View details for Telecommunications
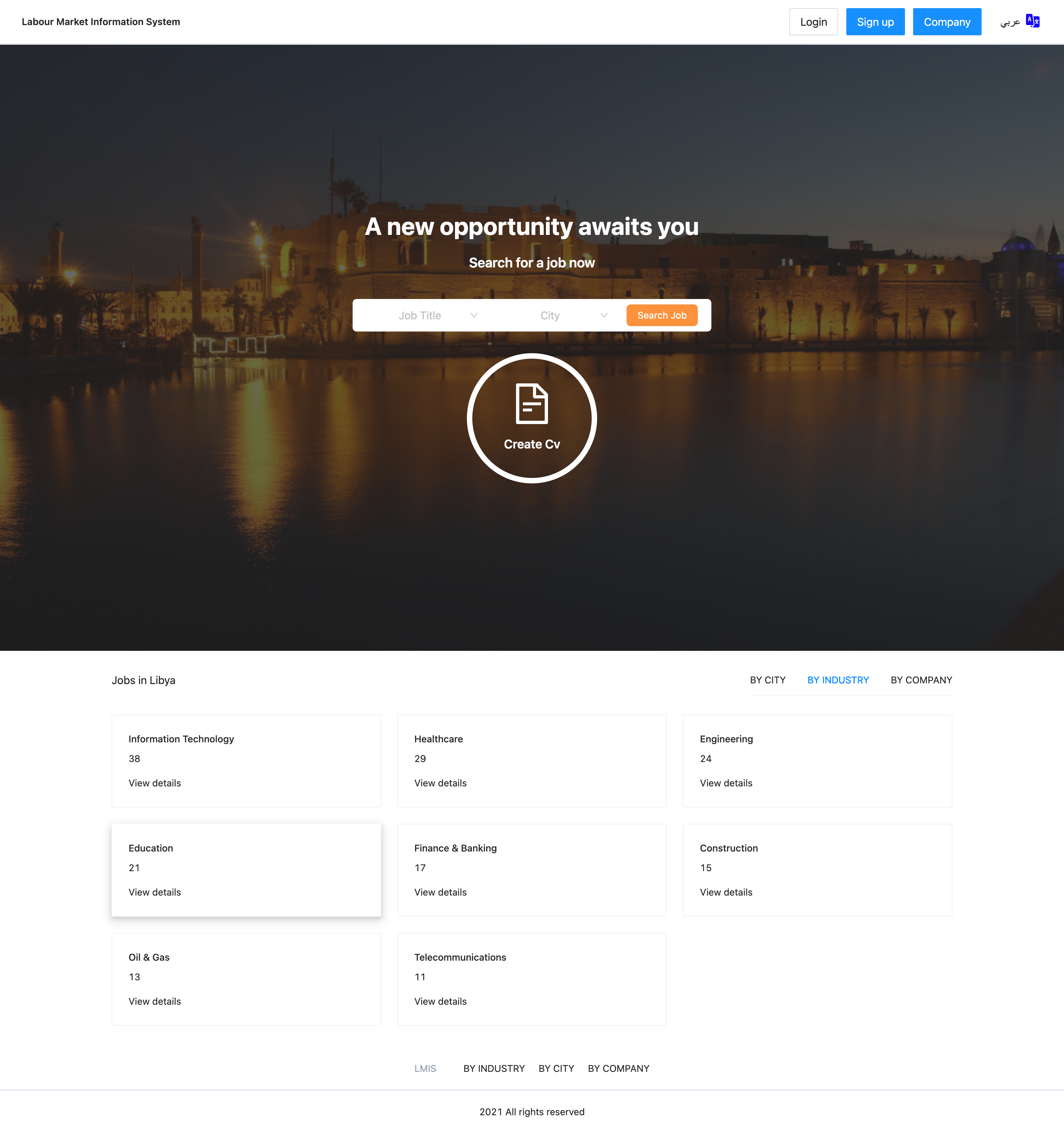This screenshot has width=1064, height=1141. pyautogui.click(x=440, y=1001)
